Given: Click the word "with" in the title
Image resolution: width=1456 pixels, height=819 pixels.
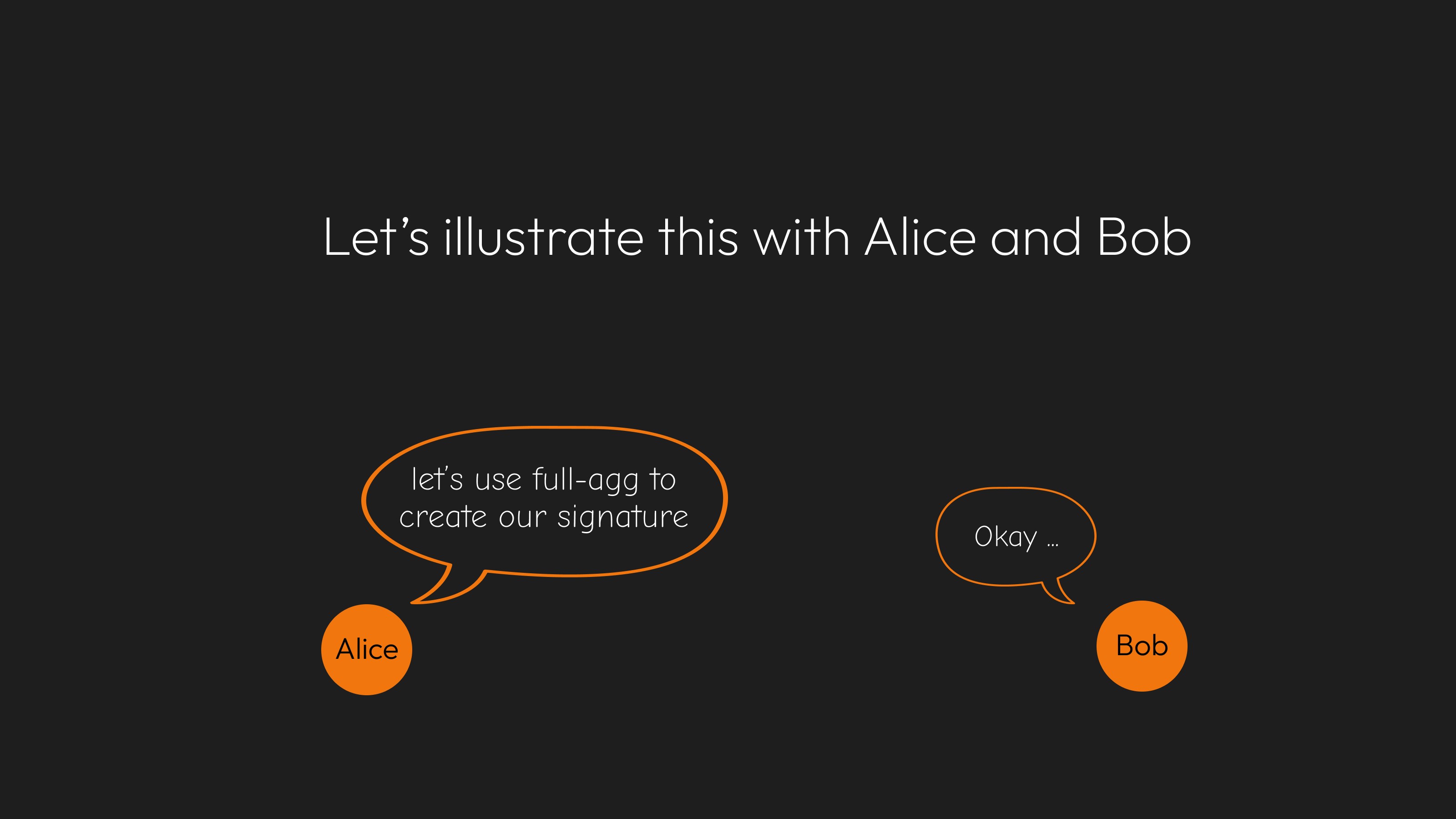Looking at the screenshot, I should (x=801, y=238).
